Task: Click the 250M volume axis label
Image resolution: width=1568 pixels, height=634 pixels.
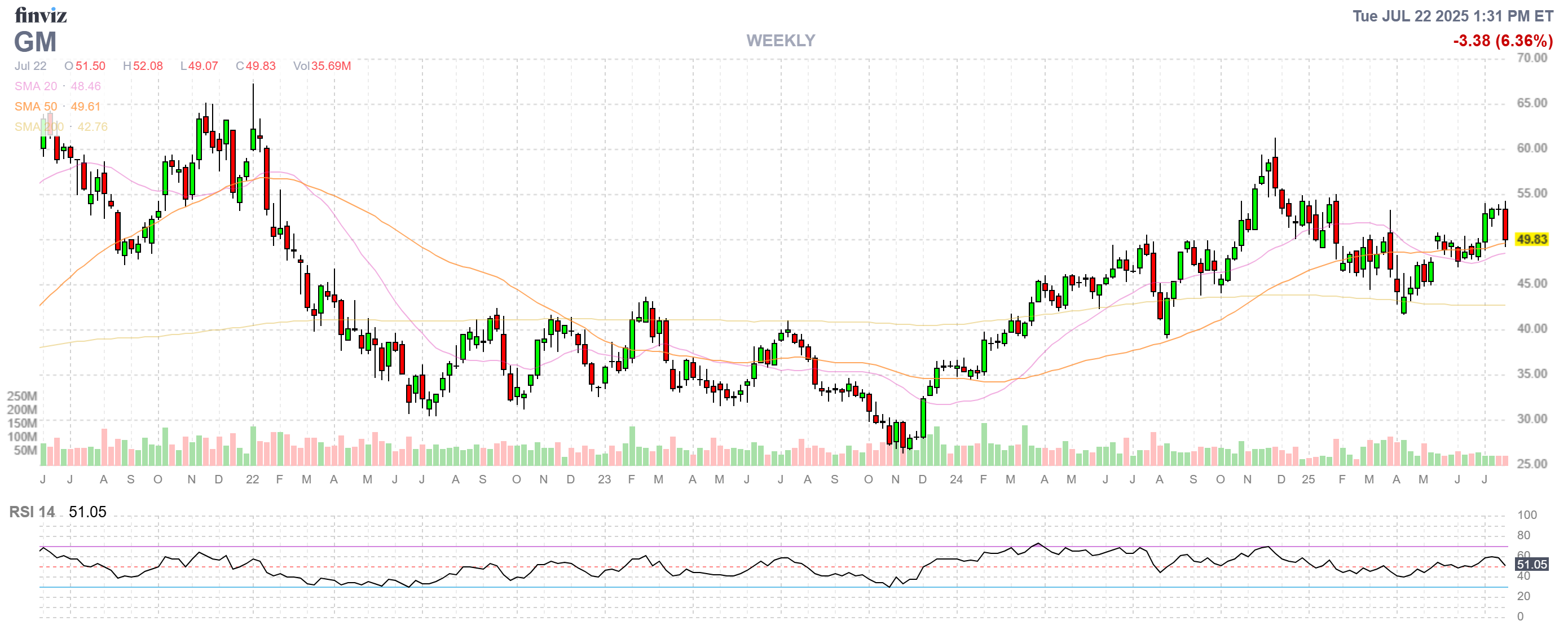Action: point(22,396)
